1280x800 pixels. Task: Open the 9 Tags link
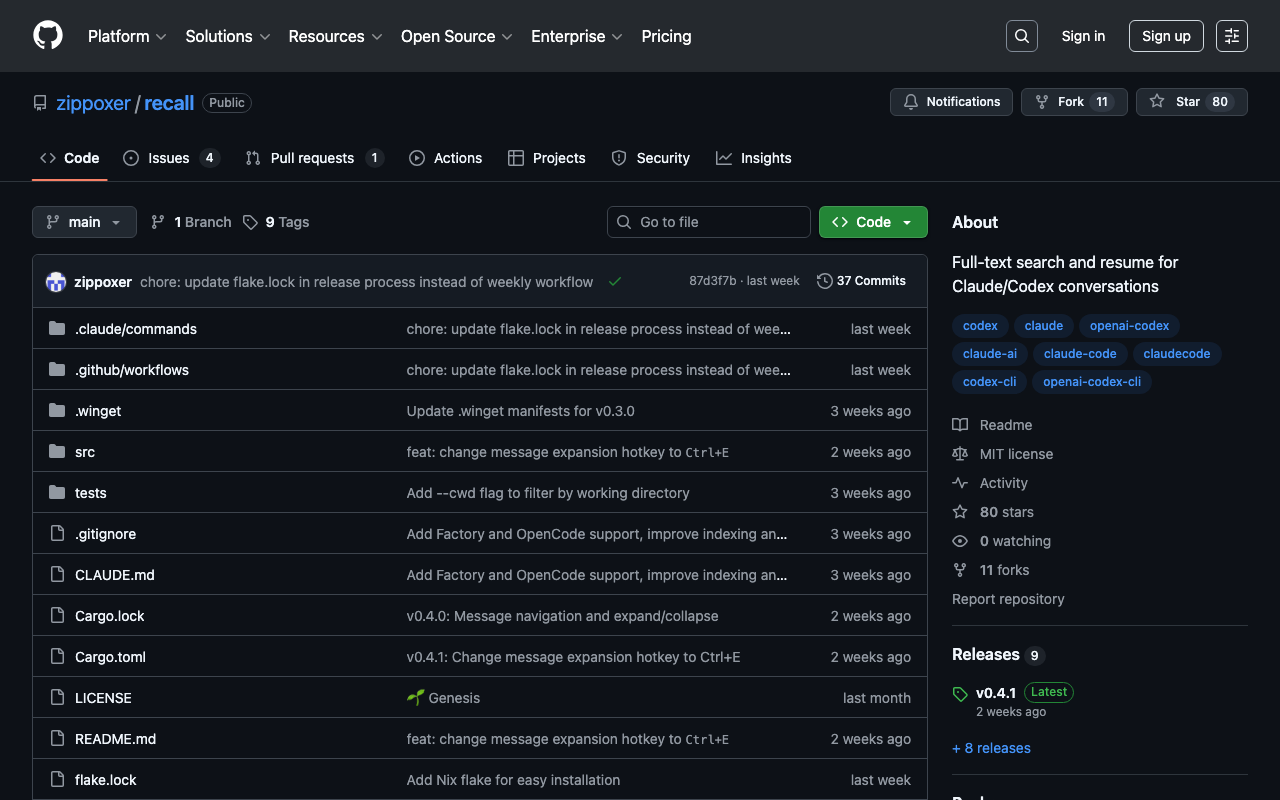tap(276, 222)
